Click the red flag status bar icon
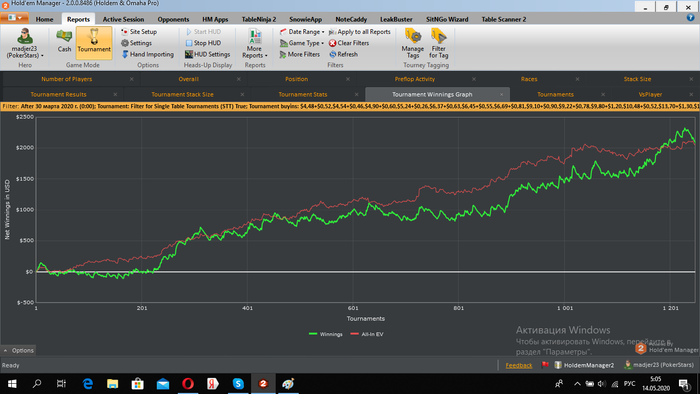 coord(545,365)
